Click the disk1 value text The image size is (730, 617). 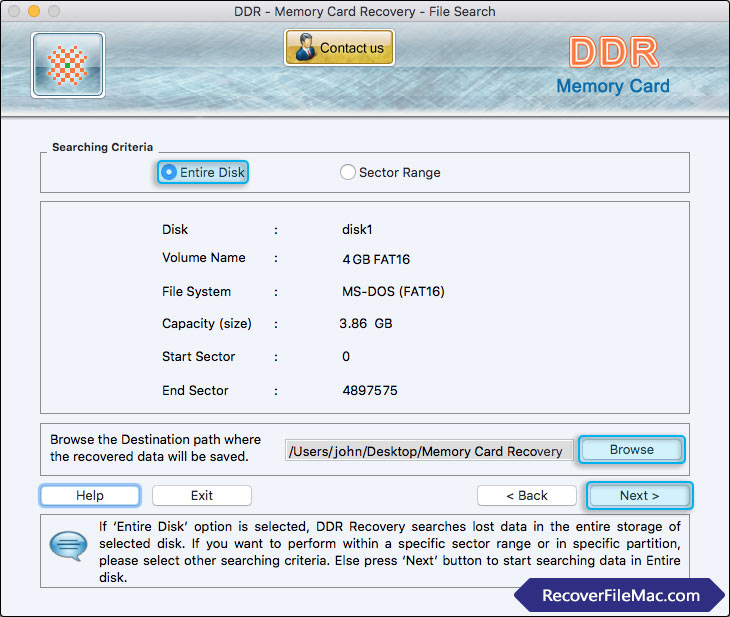[357, 230]
